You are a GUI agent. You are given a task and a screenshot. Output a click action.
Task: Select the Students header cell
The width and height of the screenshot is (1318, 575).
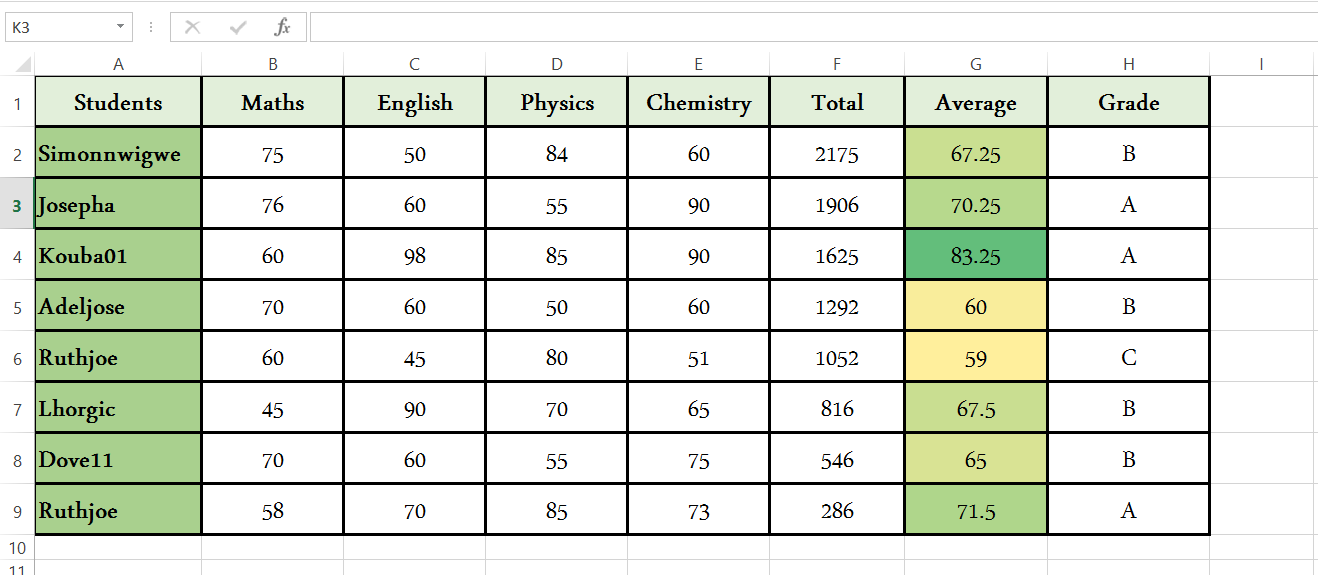tap(118, 103)
